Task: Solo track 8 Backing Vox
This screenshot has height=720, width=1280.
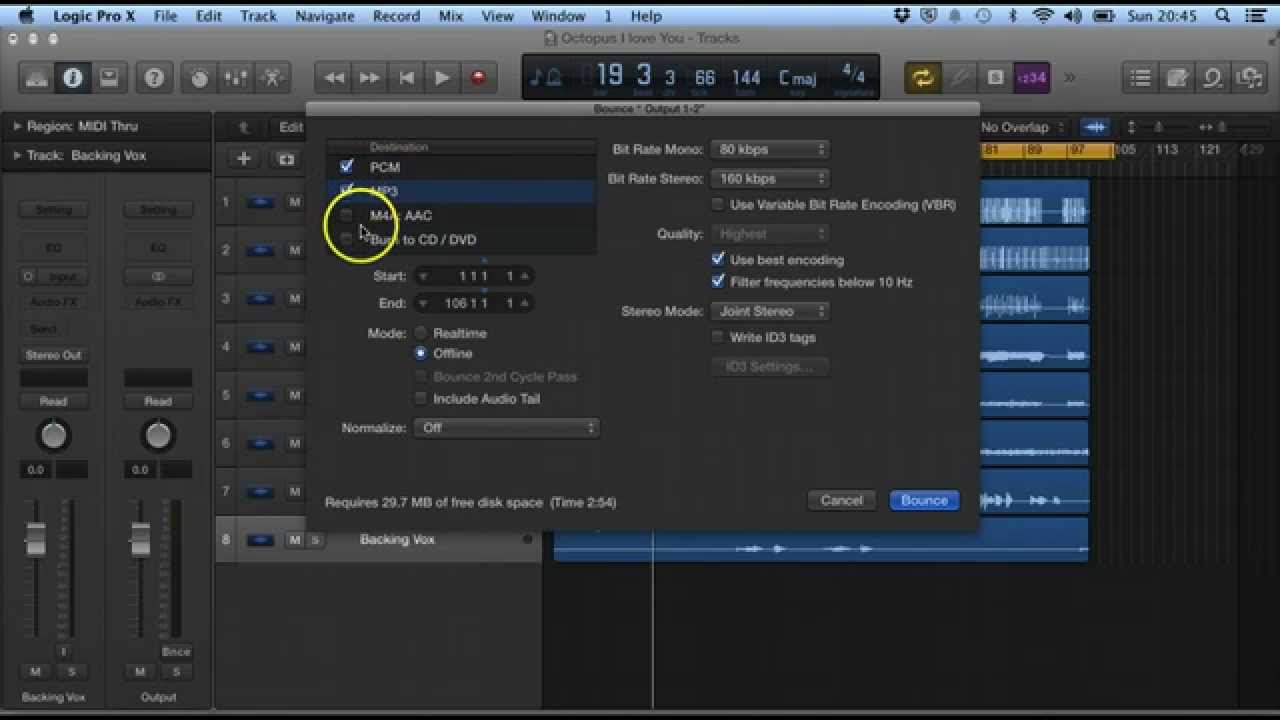Action: coord(314,540)
